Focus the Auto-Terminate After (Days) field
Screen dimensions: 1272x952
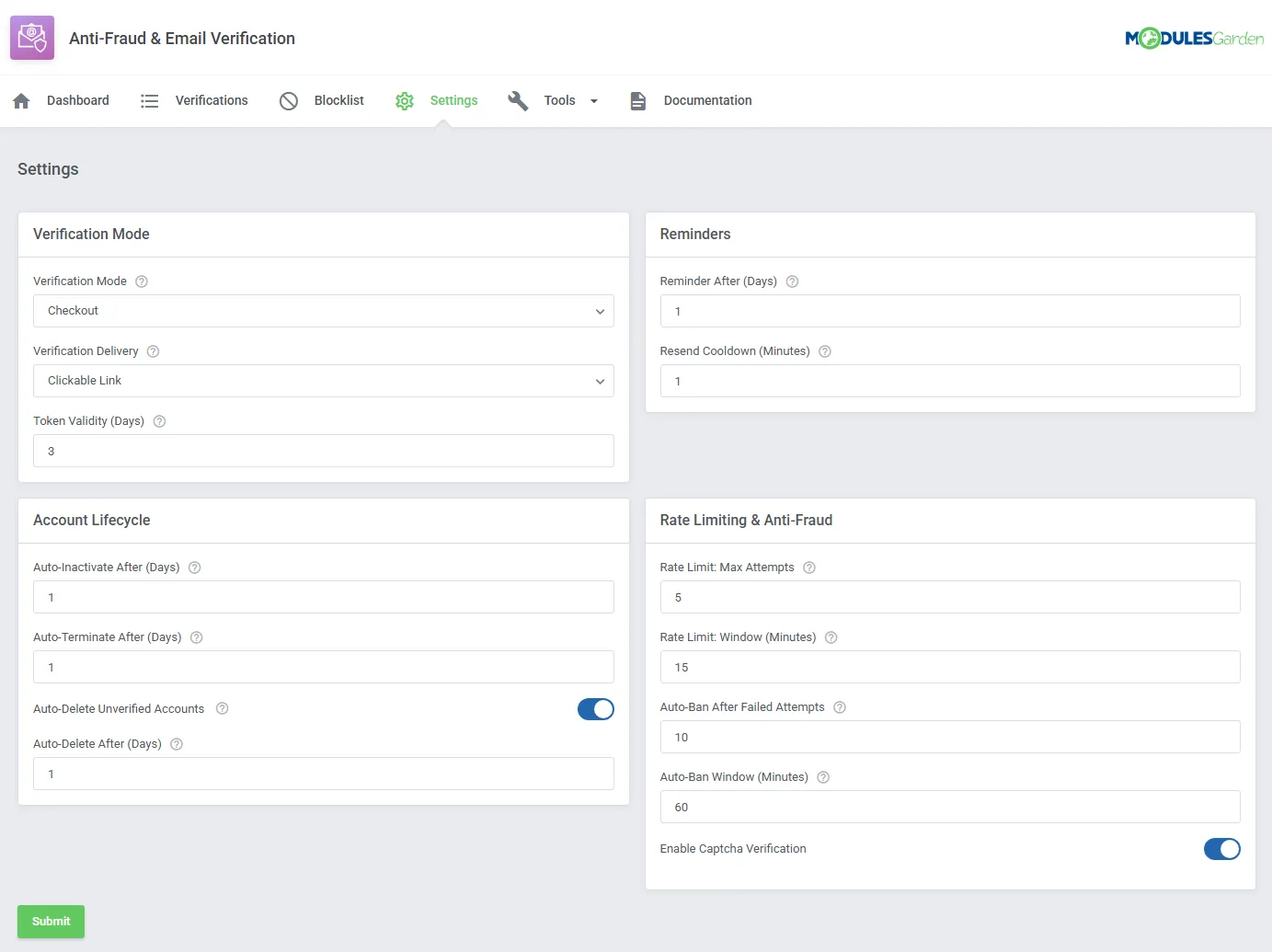click(324, 667)
